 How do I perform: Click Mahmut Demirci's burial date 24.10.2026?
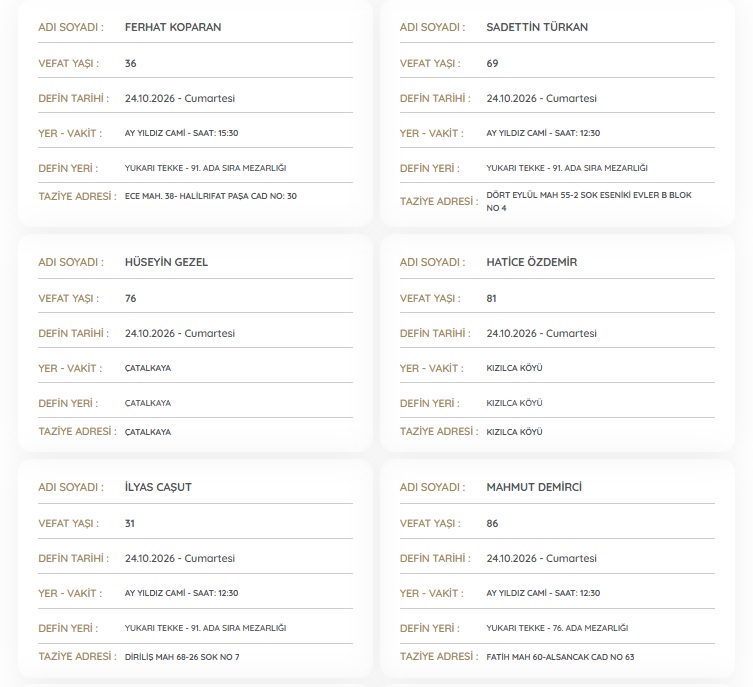(511, 559)
